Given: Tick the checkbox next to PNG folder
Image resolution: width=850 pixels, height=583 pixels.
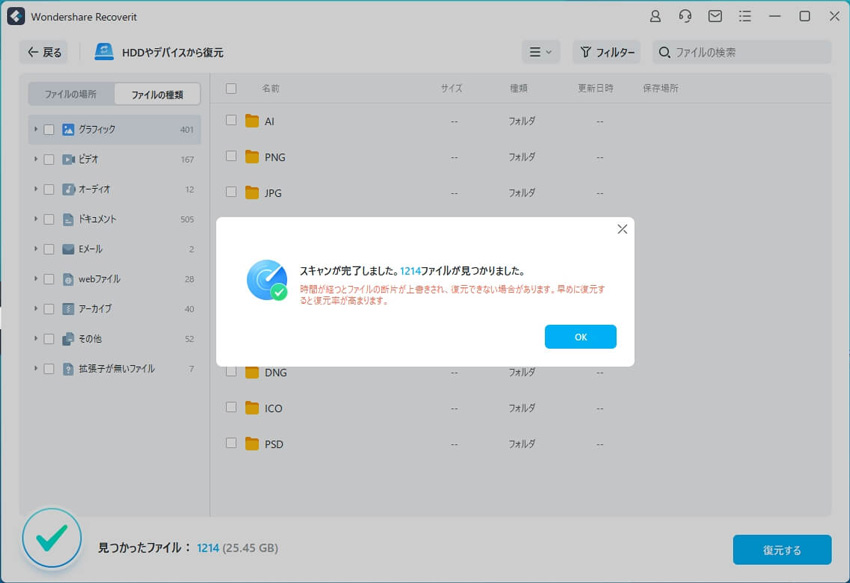Looking at the screenshot, I should (x=231, y=156).
